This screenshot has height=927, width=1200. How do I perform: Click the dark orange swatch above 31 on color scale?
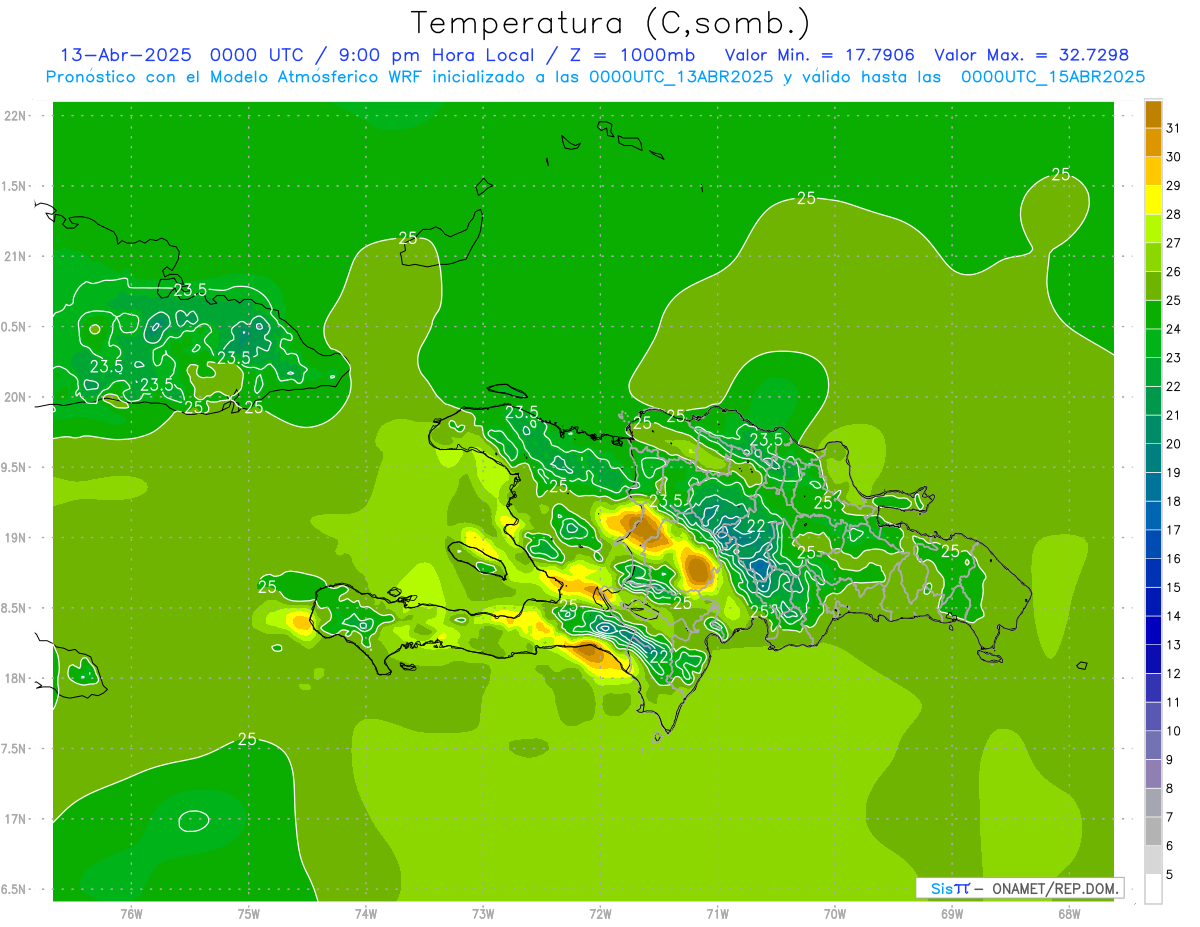(1153, 114)
